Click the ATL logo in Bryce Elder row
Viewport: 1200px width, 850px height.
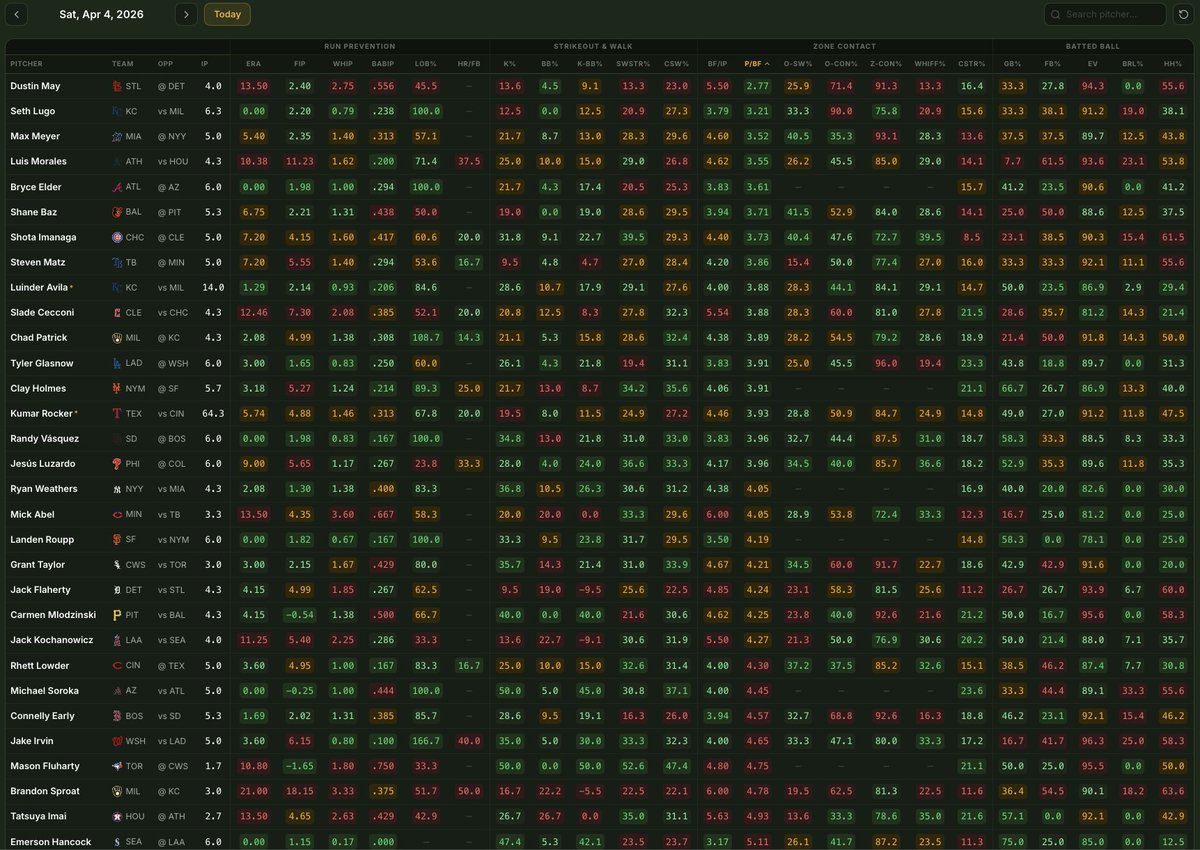point(117,187)
